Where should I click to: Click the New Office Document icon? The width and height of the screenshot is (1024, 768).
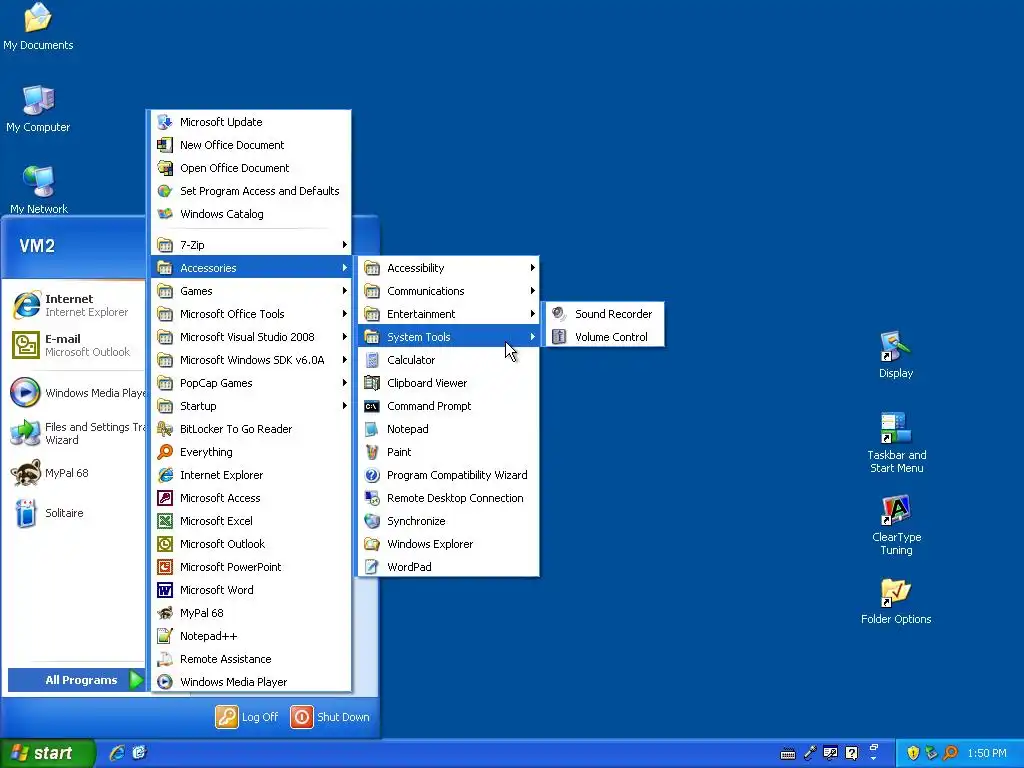pyautogui.click(x=165, y=145)
